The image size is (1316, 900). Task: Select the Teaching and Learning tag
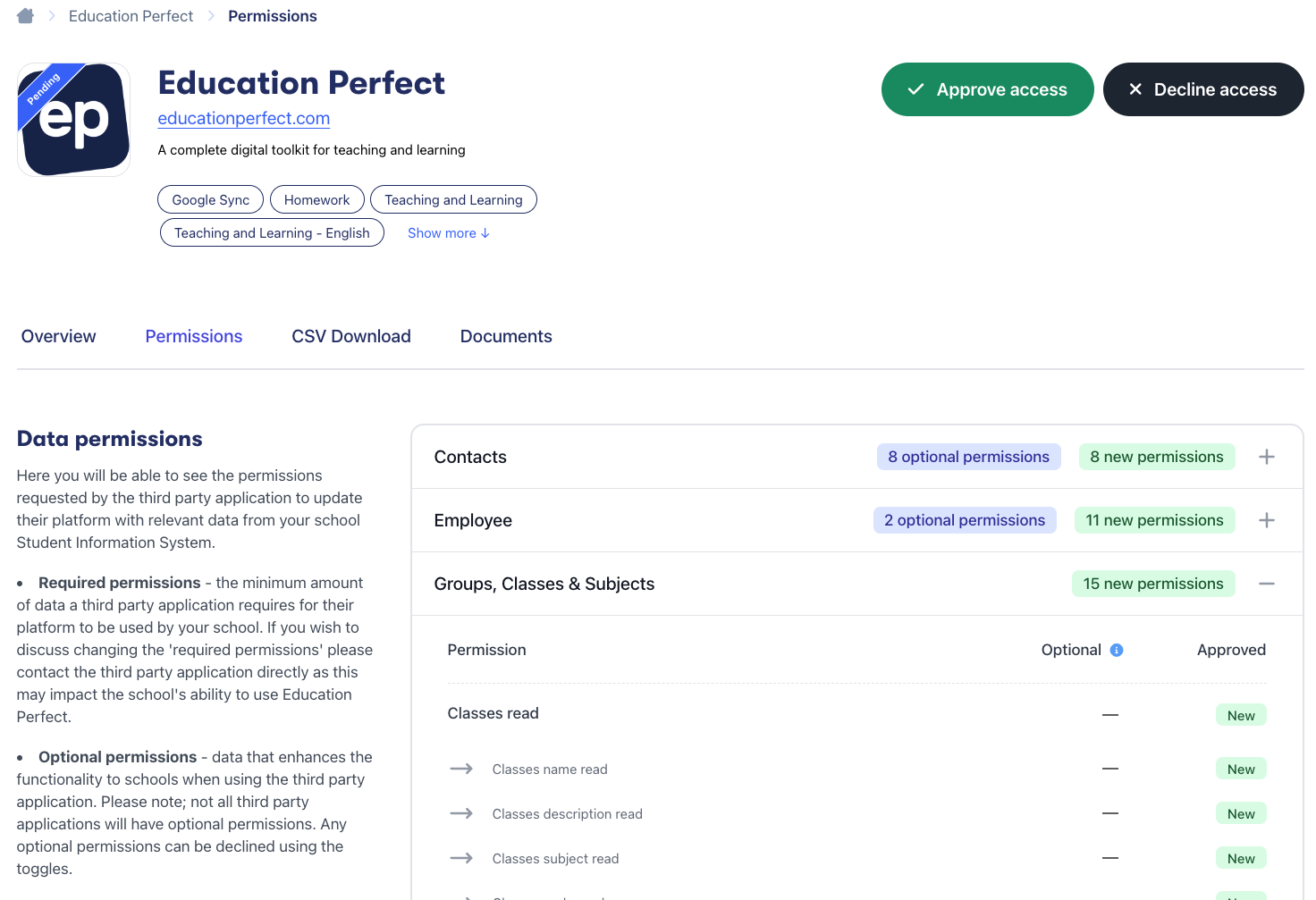pos(453,200)
